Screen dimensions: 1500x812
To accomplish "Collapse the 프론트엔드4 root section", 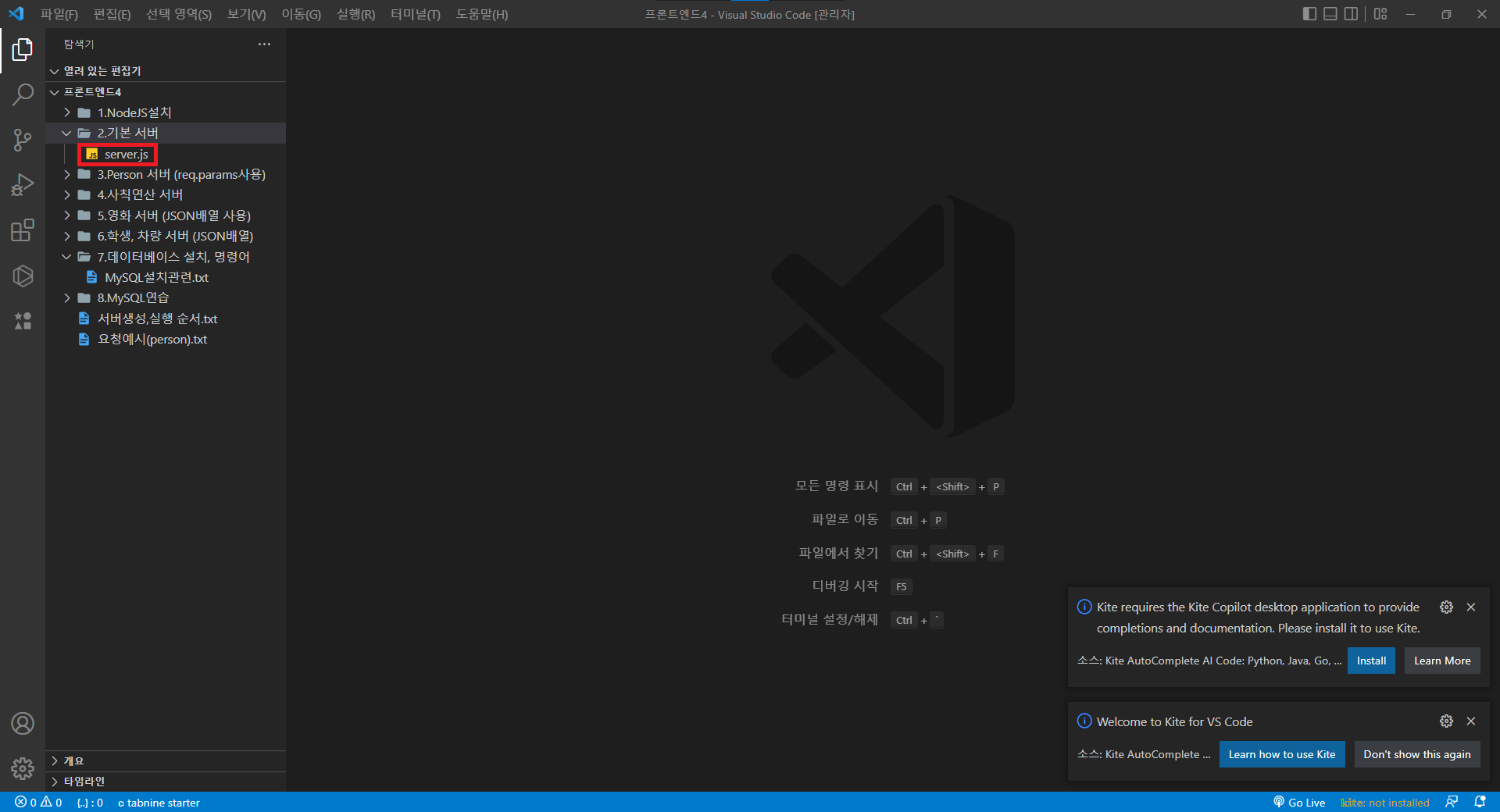I will tap(166, 91).
